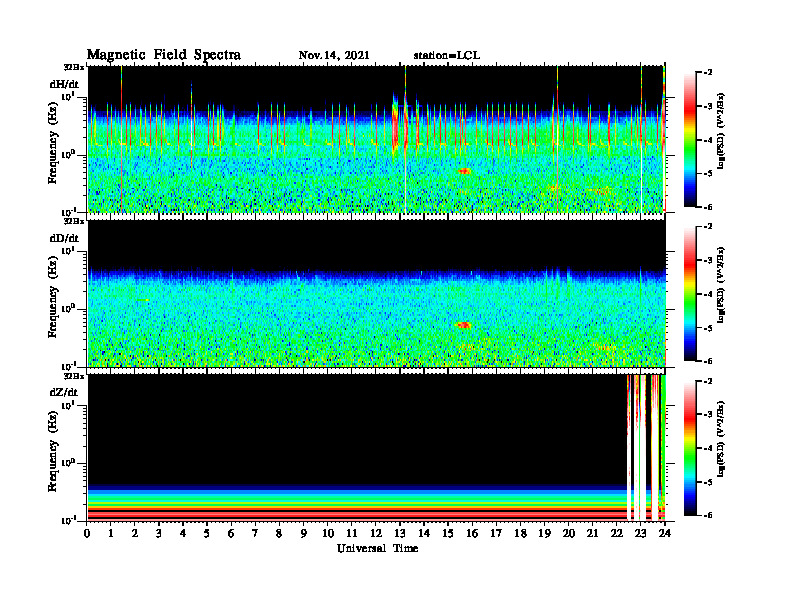
Task: Click hour 19 on the time axis
Action: click(x=544, y=533)
